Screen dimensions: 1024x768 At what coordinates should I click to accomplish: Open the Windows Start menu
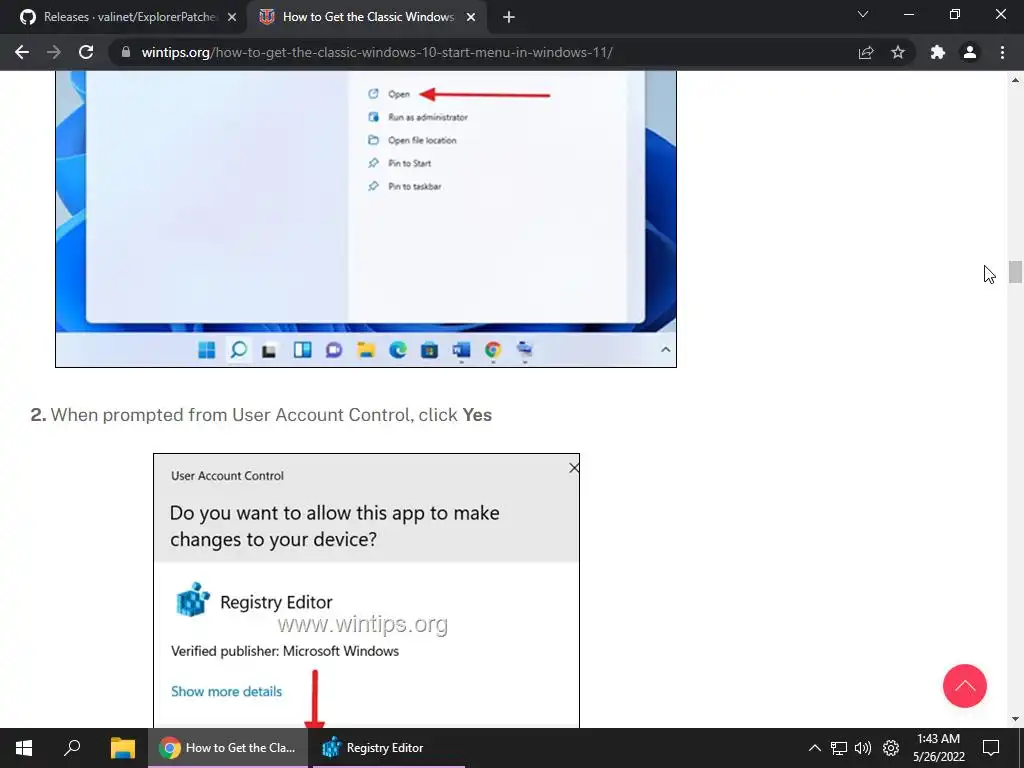coord(24,748)
